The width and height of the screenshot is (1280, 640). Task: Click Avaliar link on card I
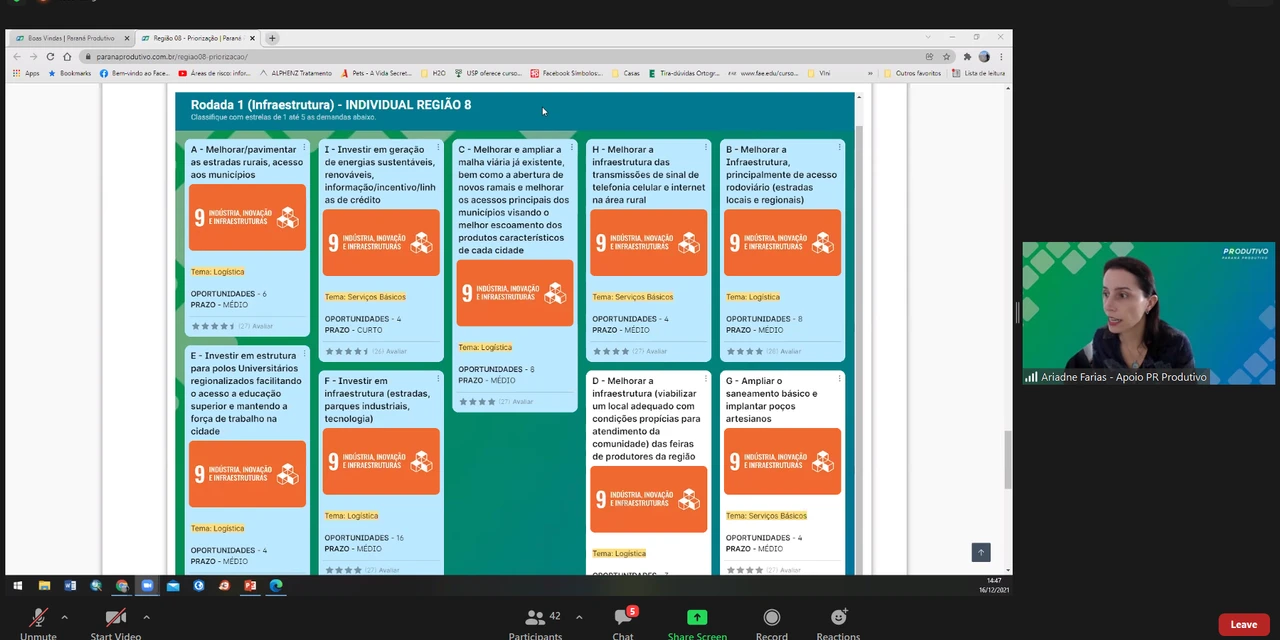pos(396,351)
